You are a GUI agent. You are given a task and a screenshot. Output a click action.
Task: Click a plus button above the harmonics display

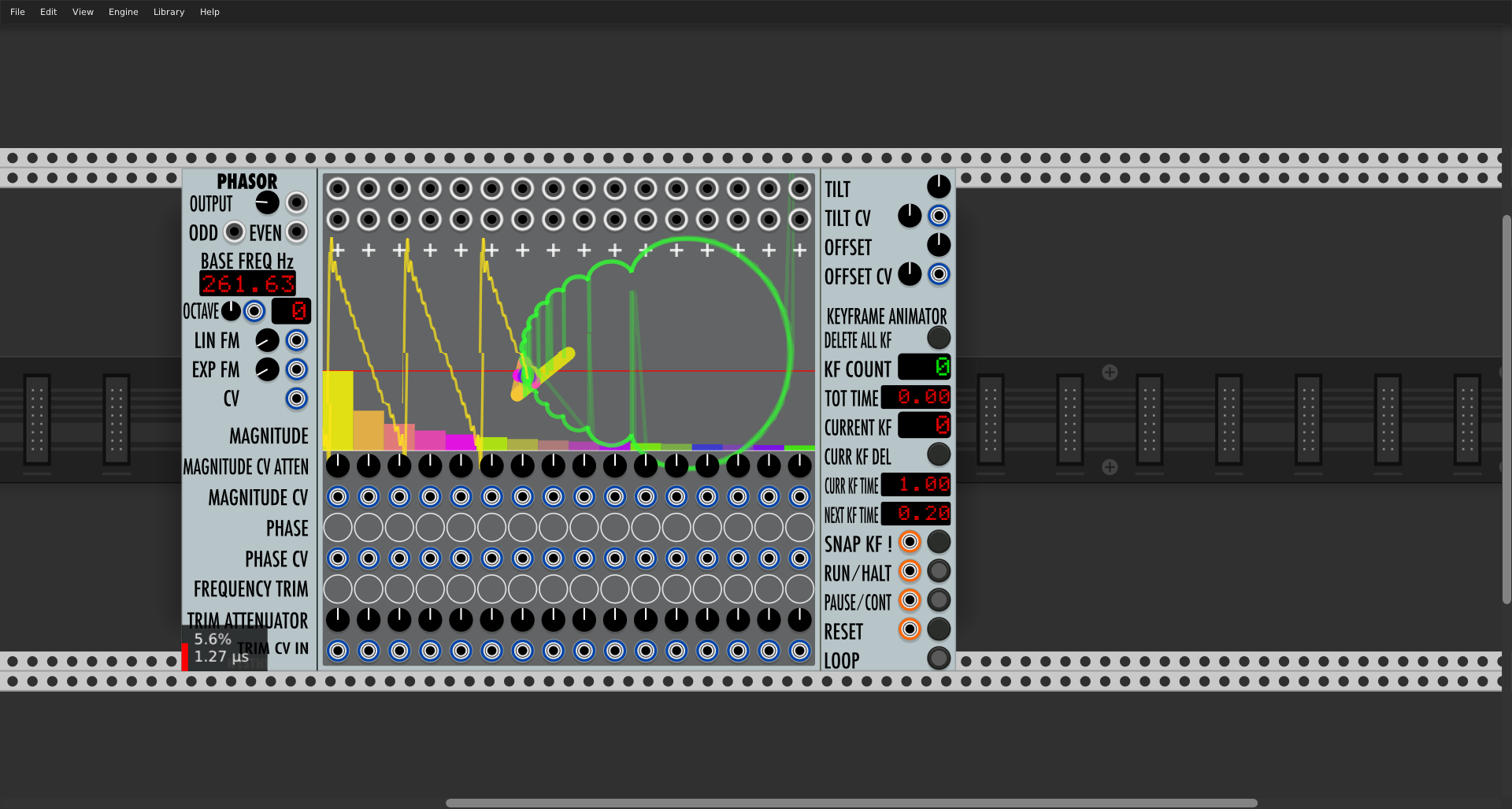337,250
